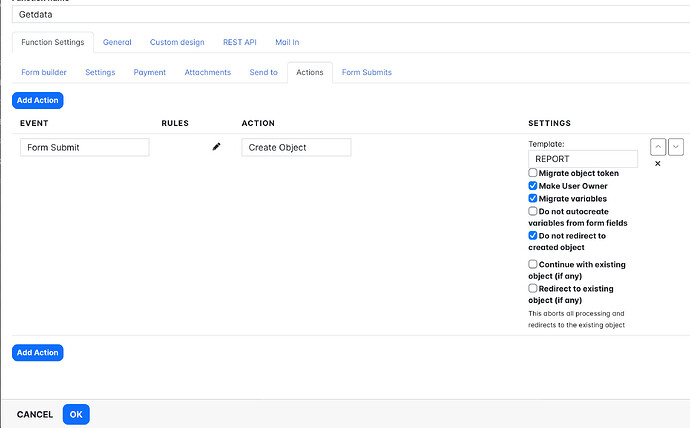Image resolution: width=690 pixels, height=428 pixels.
Task: Click the Getdata function name field
Action: pos(345,14)
